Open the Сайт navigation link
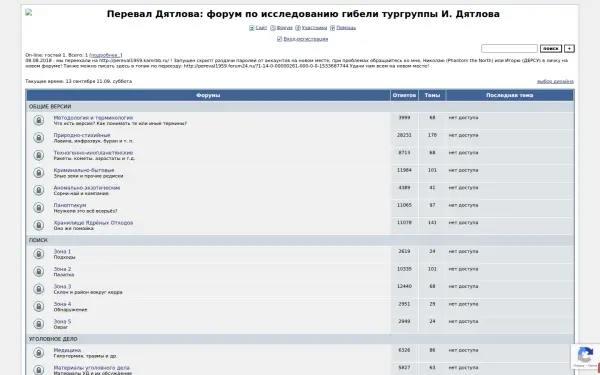Viewport: 600px width, 375px height. [x=261, y=28]
